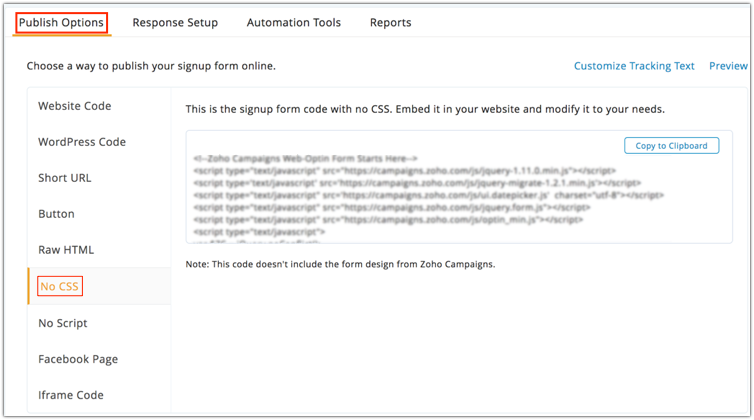Select the No CSS option
Screen dimensions: 754x420
pyautogui.click(x=59, y=287)
